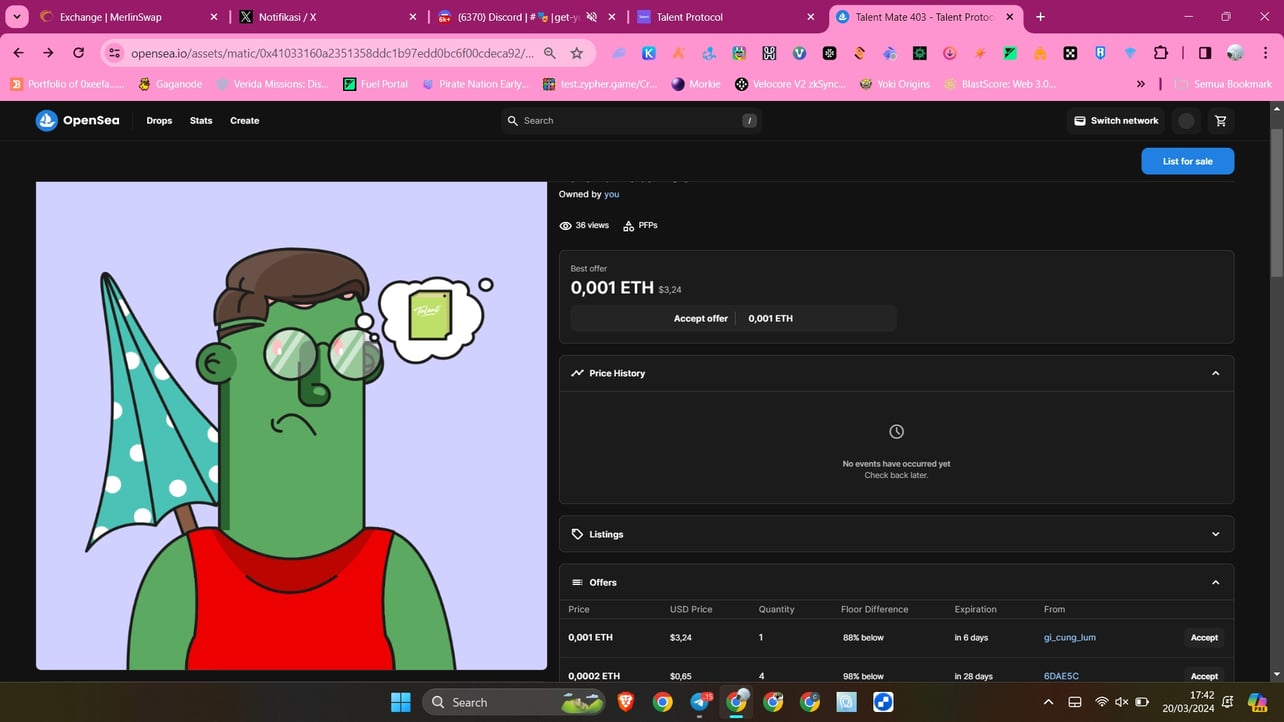
Task: Click the browser address bar URL
Action: (x=332, y=53)
